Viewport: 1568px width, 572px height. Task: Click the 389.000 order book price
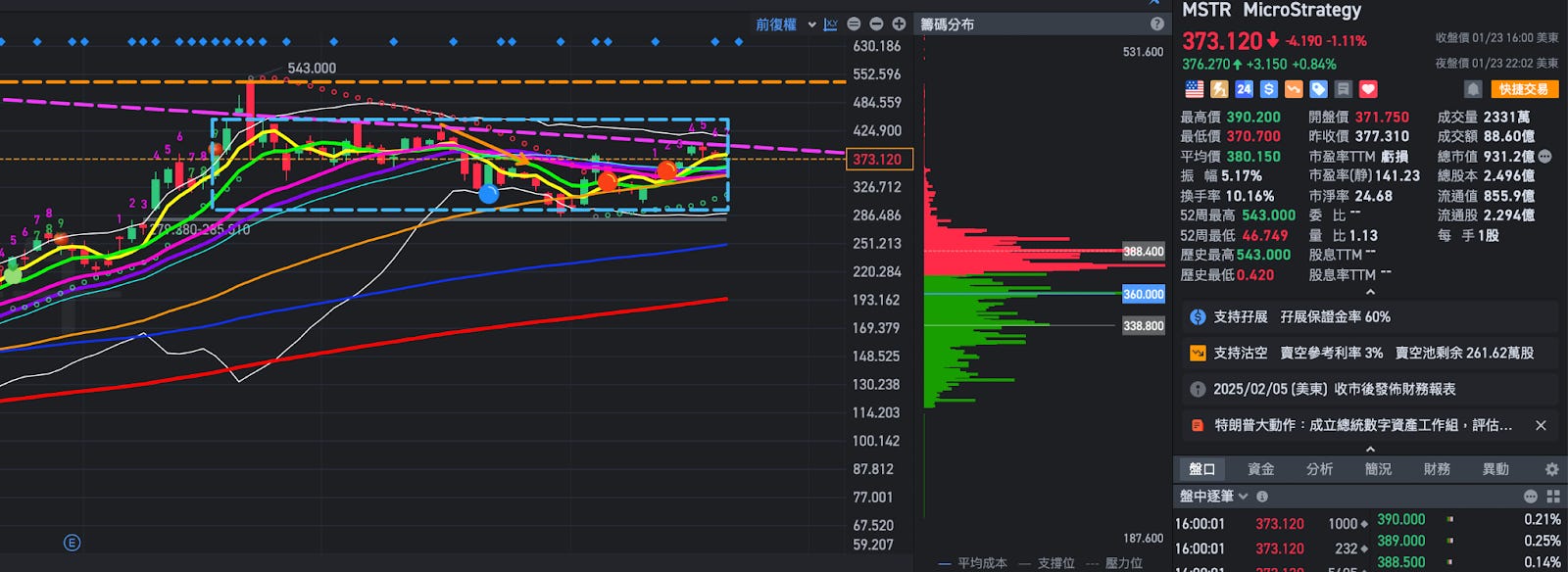[x=1401, y=541]
